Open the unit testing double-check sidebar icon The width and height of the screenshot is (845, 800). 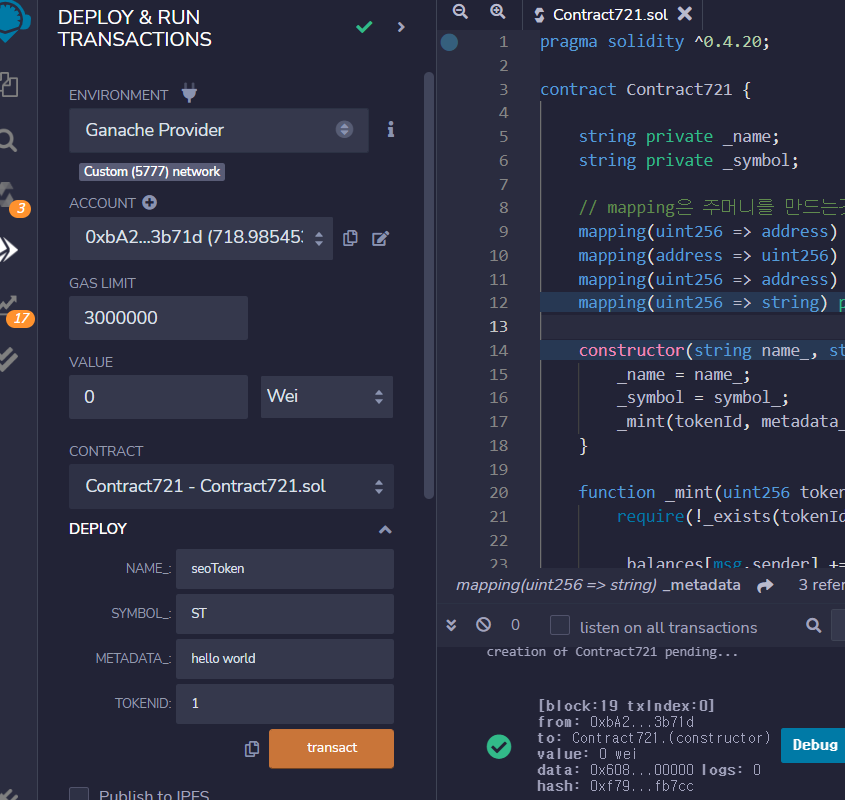pos(8,359)
